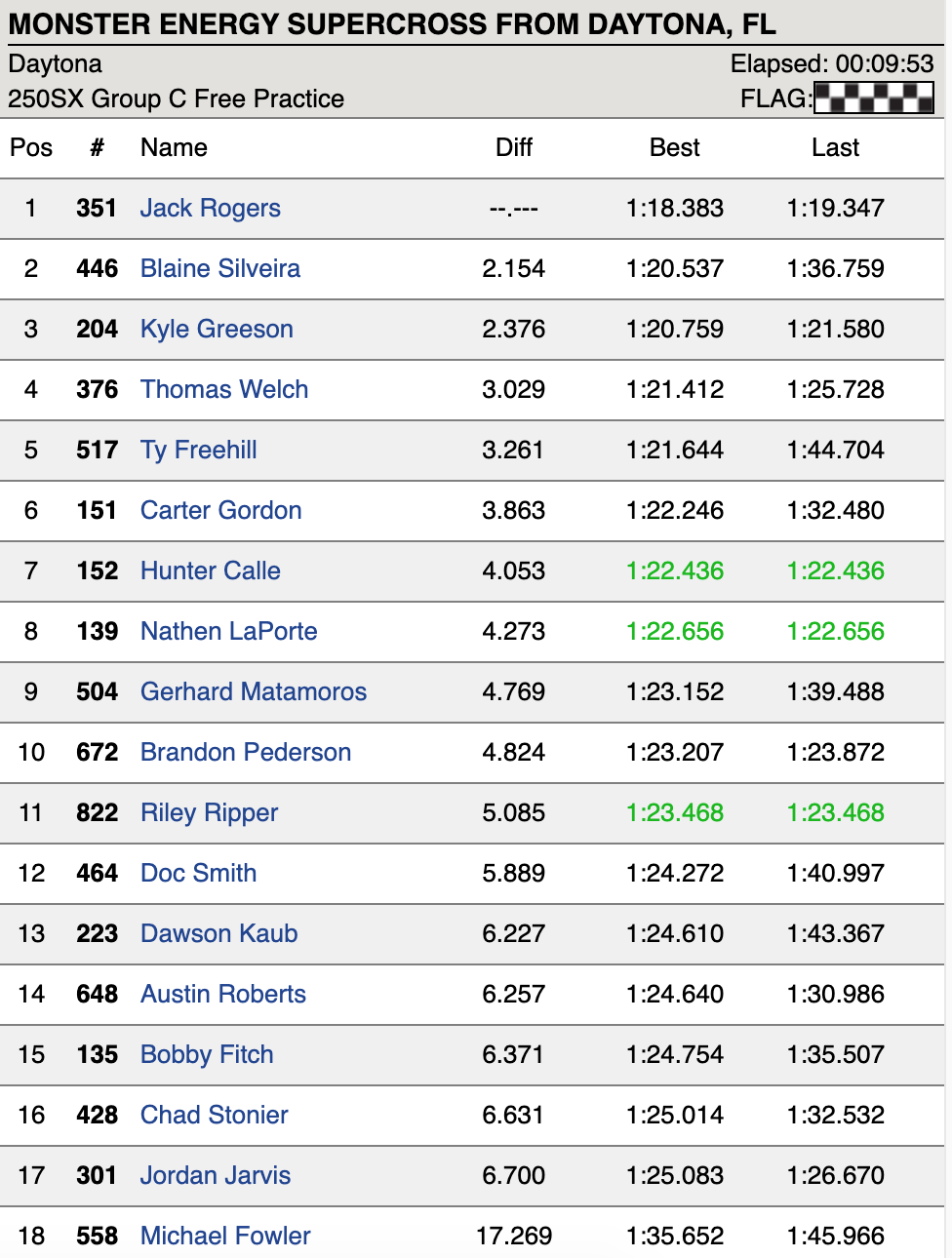Open Doc Smith's rider page

(x=198, y=873)
